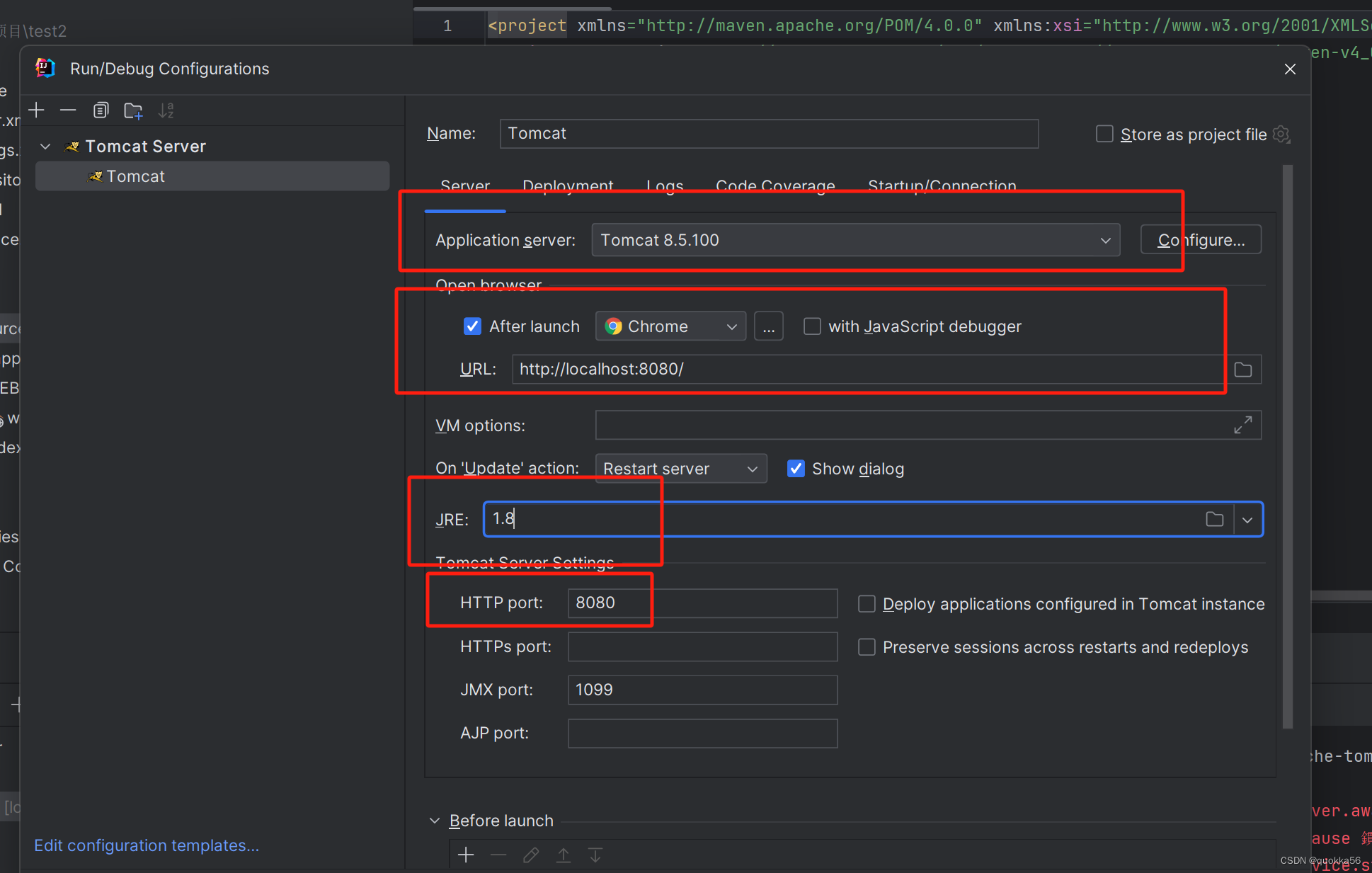Remove the Before launch task
Screen dimensions: 1372x873
tap(498, 855)
